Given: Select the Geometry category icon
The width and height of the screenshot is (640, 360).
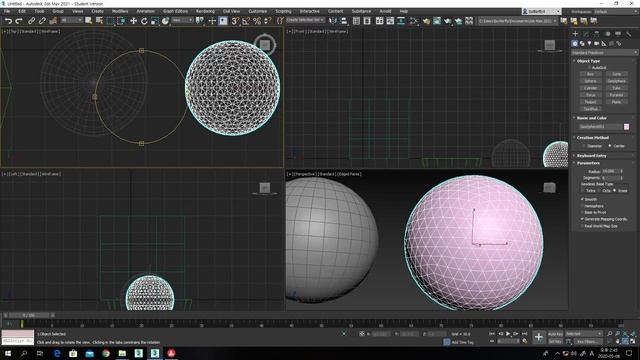Looking at the screenshot, I should [575, 43].
